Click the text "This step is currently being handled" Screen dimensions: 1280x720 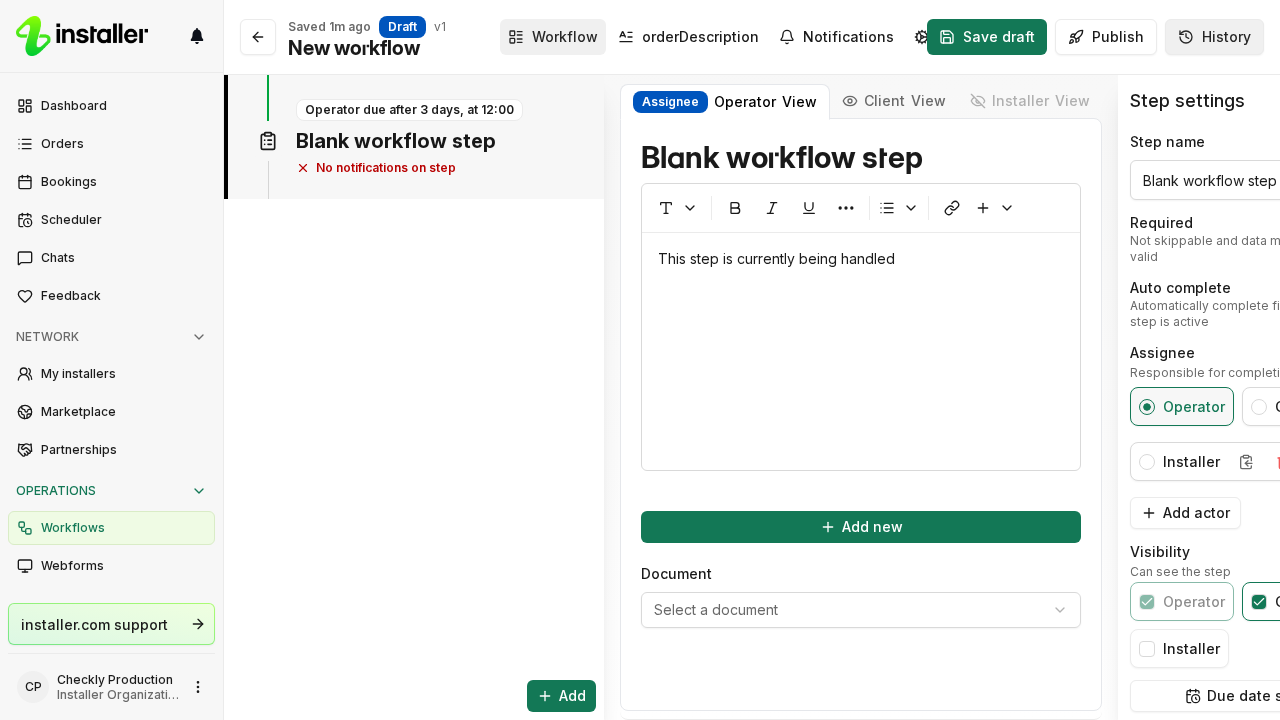point(776,259)
